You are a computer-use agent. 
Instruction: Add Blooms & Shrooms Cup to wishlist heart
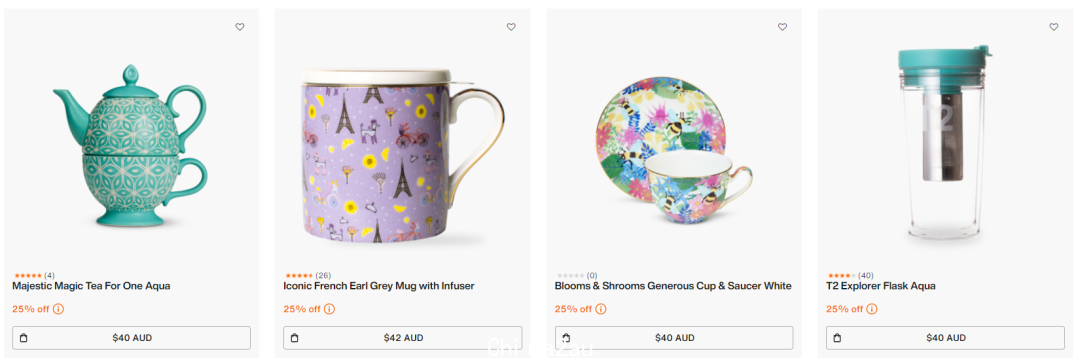(x=782, y=27)
